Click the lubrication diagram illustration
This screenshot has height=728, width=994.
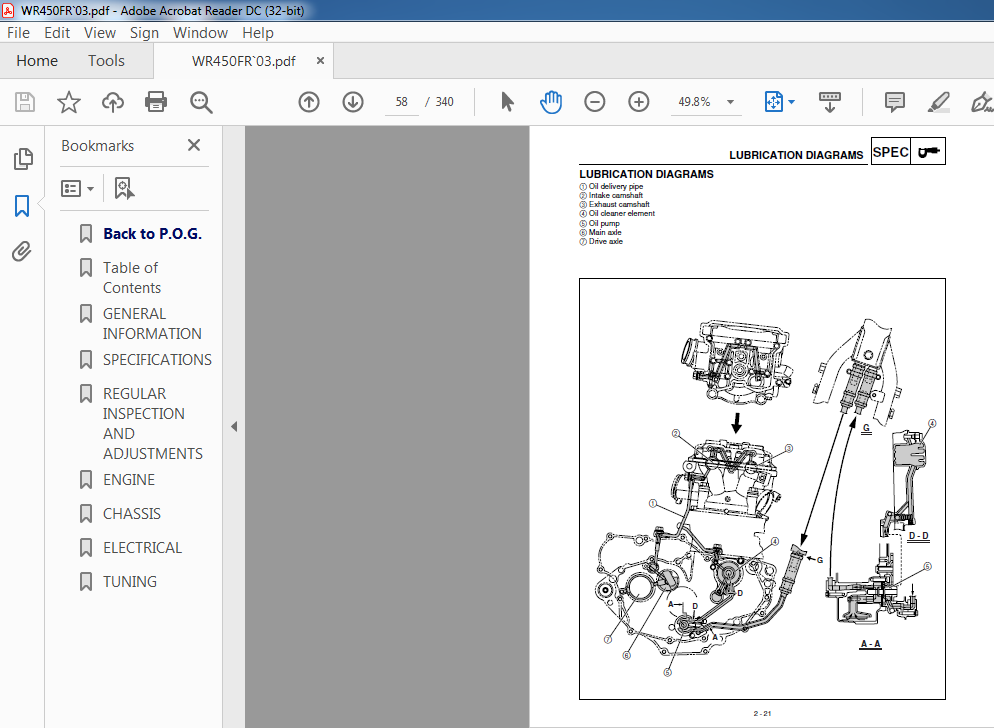[762, 489]
